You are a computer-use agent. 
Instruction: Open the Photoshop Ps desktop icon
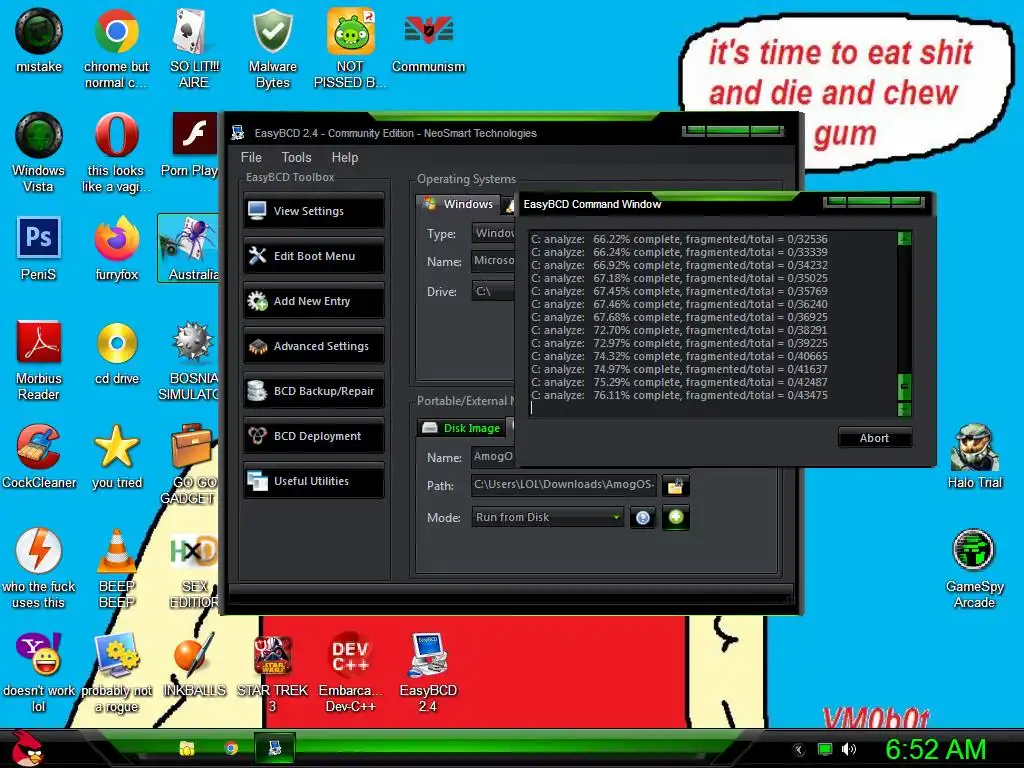(x=39, y=248)
